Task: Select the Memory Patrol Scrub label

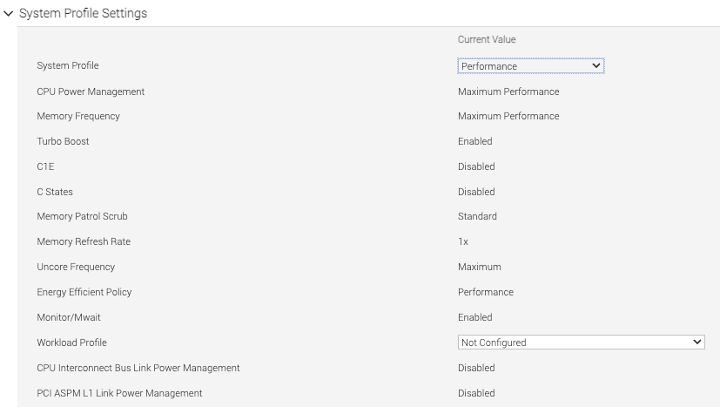Action: click(x=82, y=216)
